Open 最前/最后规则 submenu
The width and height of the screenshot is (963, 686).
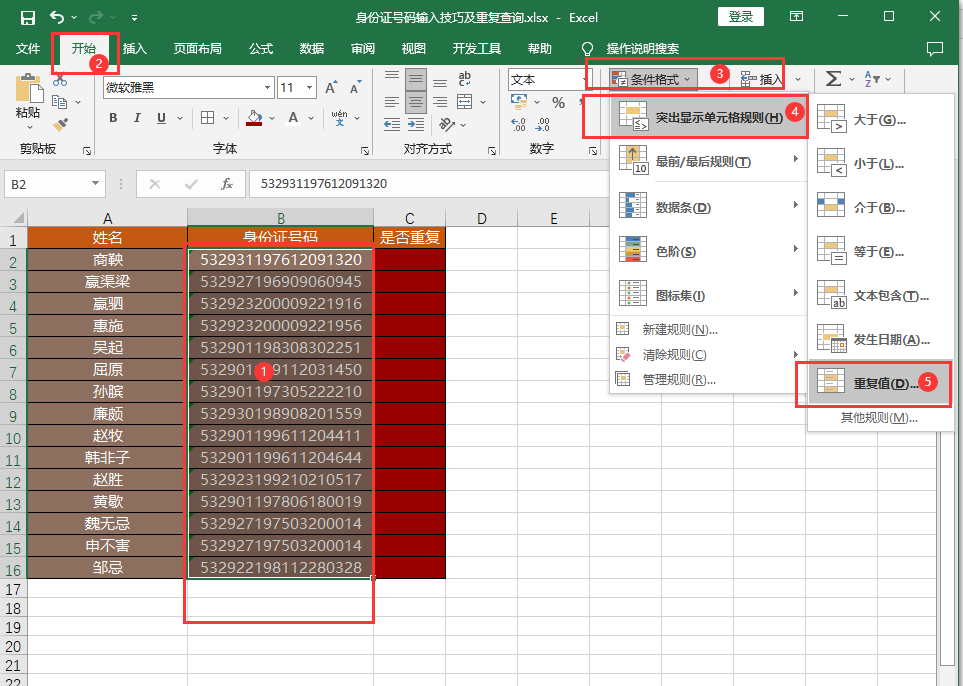tap(709, 162)
